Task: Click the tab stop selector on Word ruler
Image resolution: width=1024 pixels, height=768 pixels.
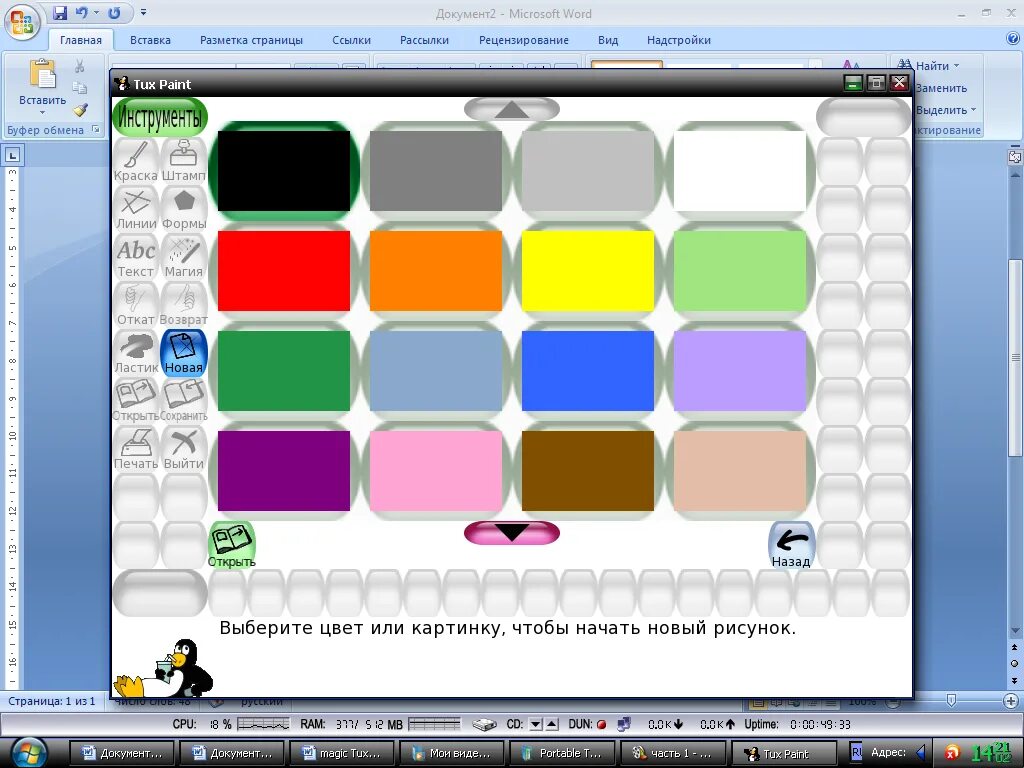Action: pos(12,155)
